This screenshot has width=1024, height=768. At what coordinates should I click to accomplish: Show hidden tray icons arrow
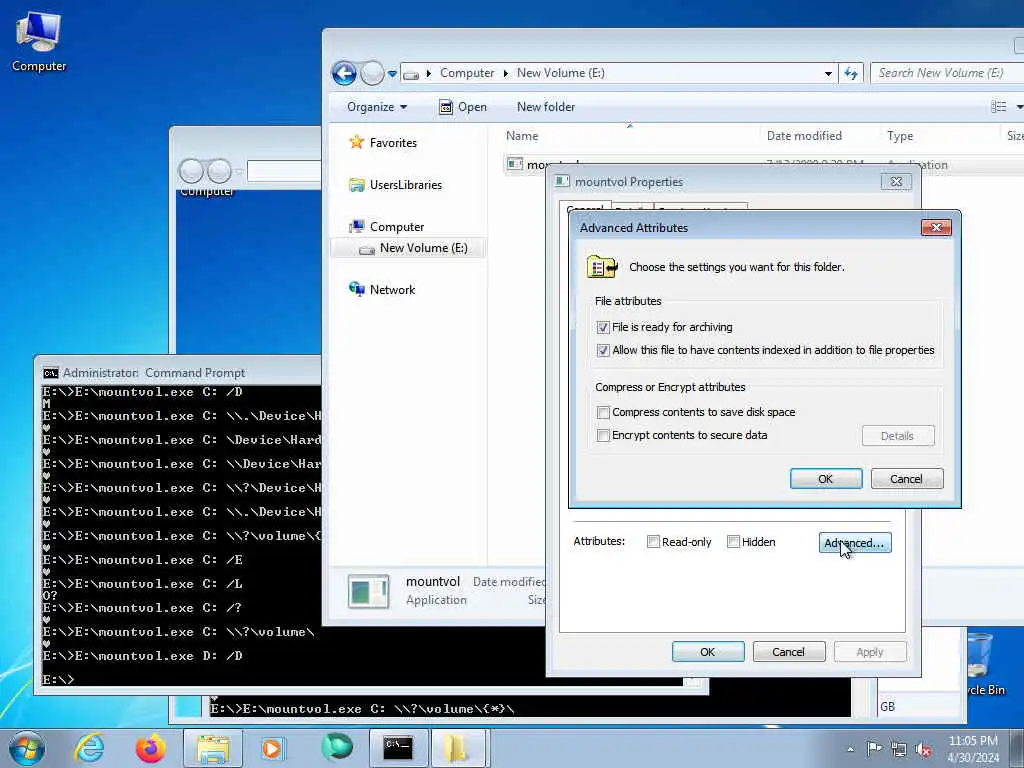[850, 749]
